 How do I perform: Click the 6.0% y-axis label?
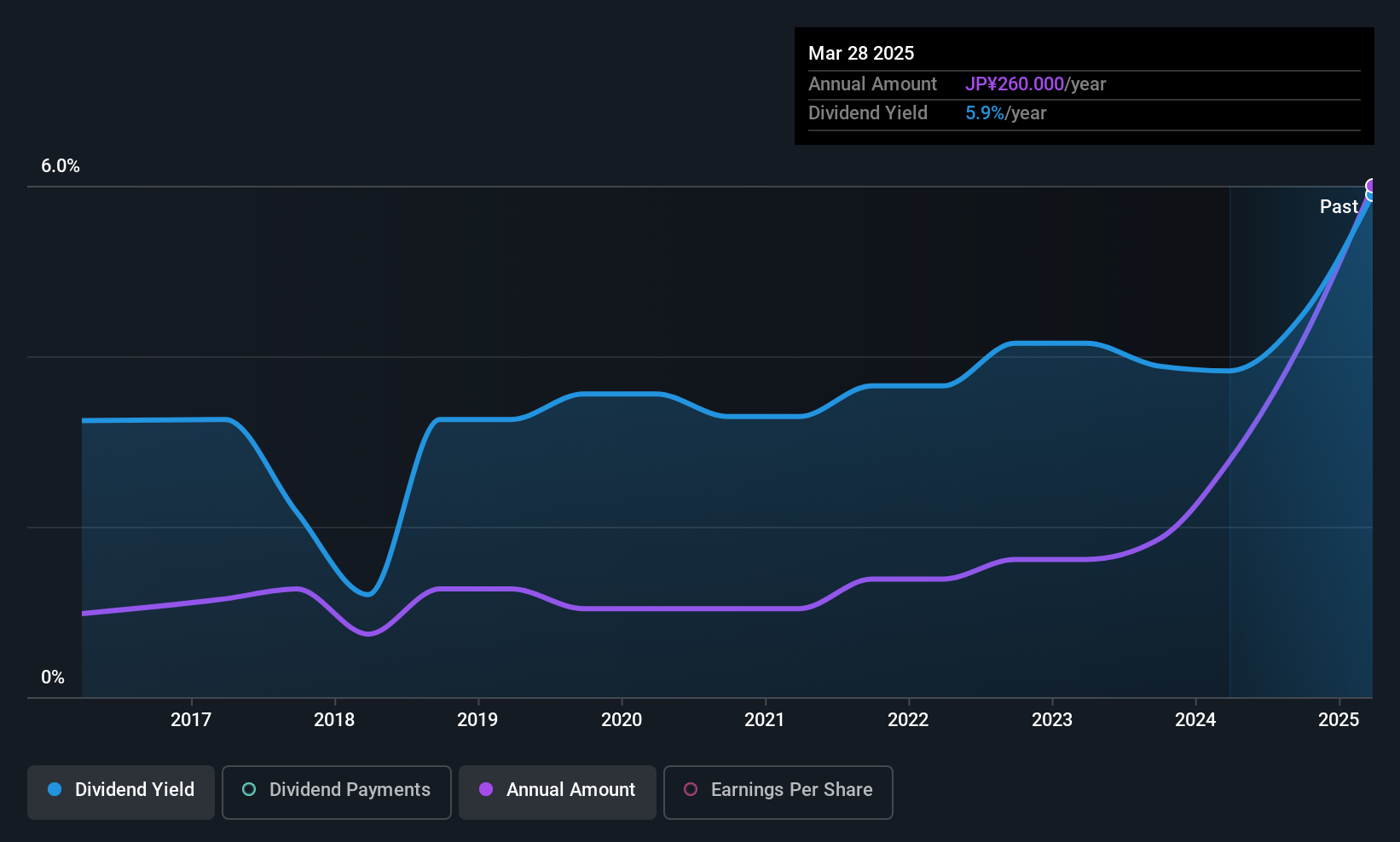(x=61, y=165)
